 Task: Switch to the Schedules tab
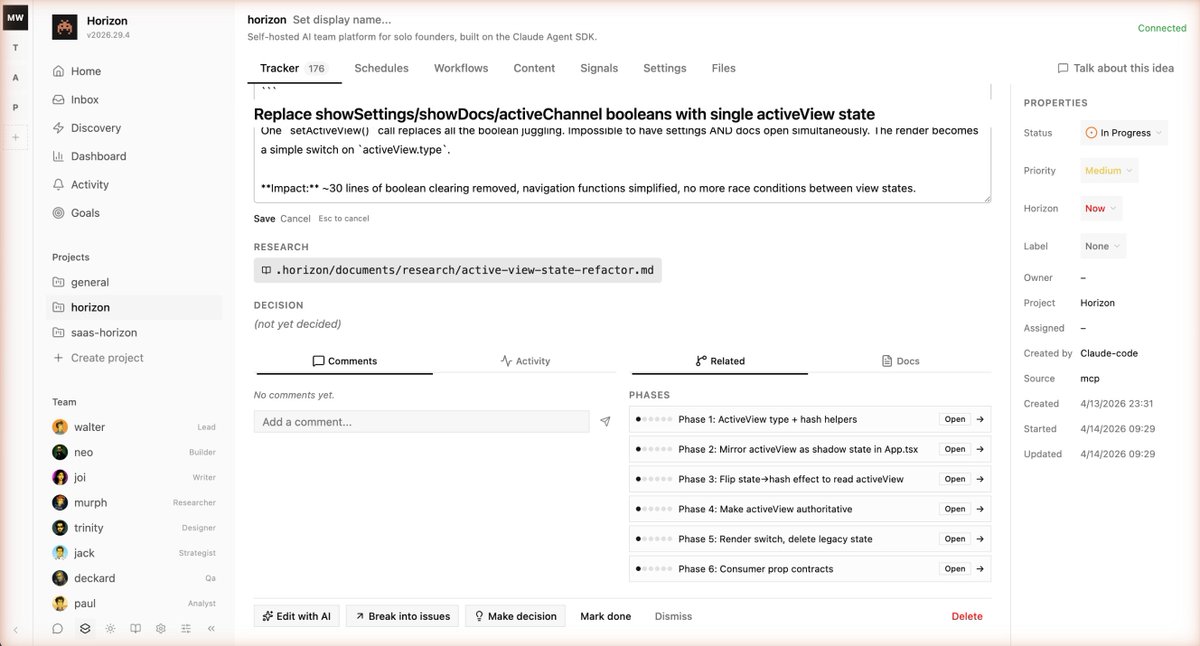coord(381,68)
